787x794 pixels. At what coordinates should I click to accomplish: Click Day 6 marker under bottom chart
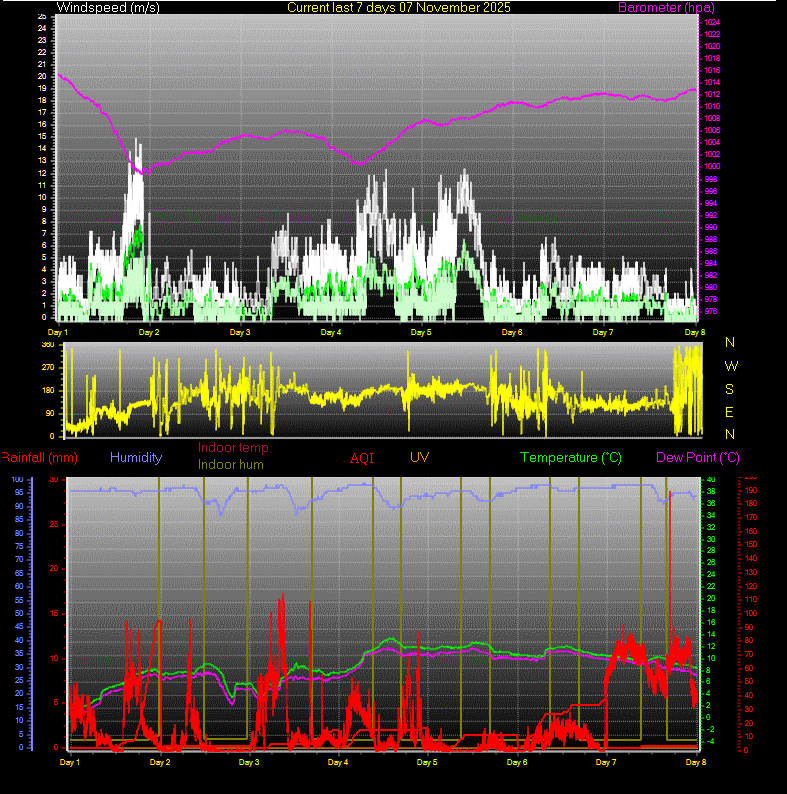pos(517,762)
